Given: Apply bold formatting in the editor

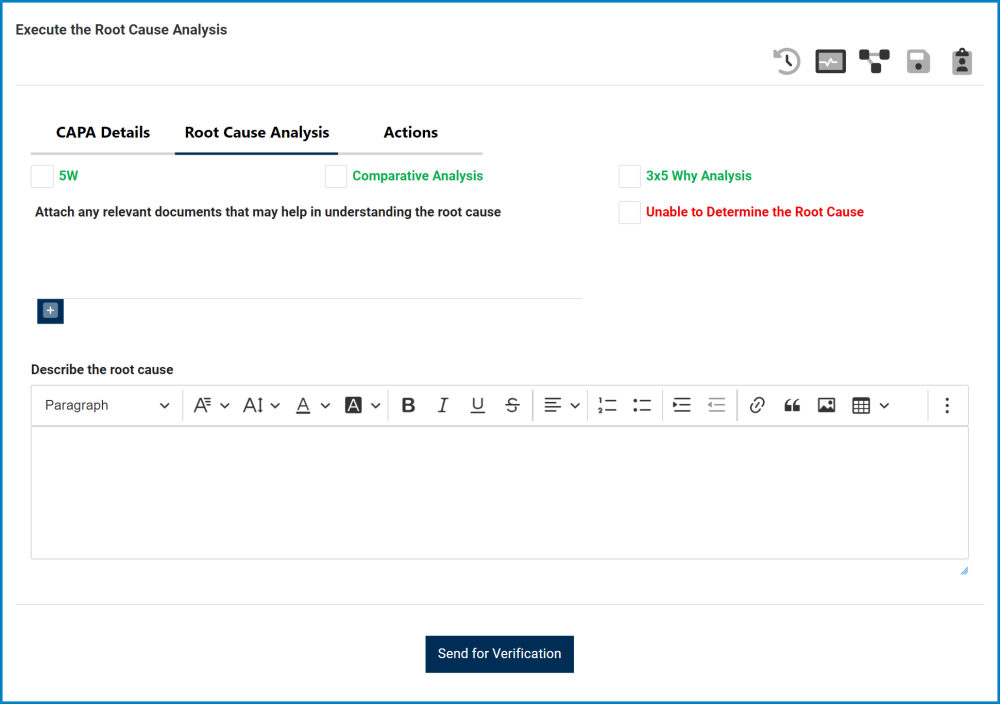Looking at the screenshot, I should [x=408, y=405].
